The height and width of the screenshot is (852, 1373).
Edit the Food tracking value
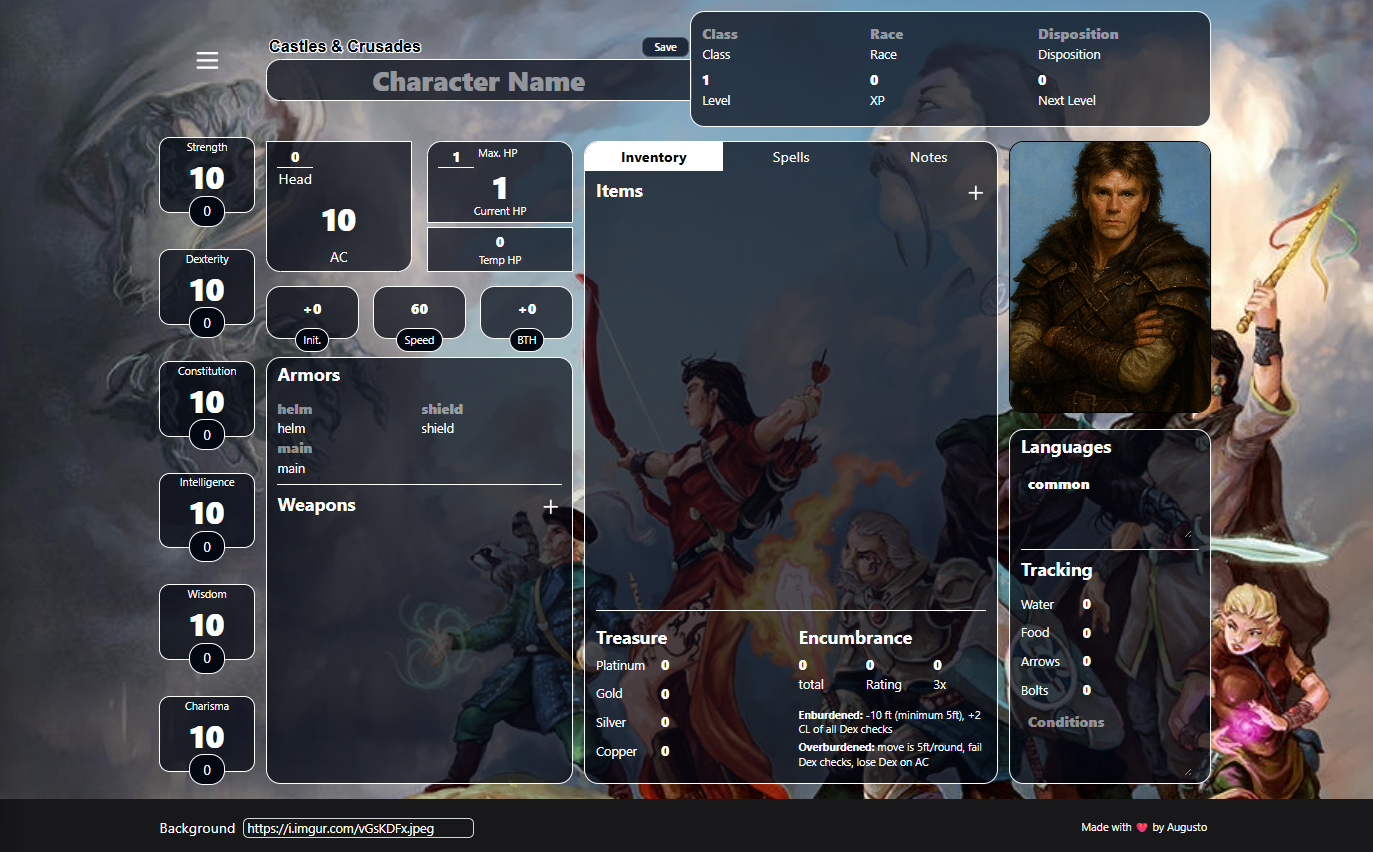(x=1087, y=633)
